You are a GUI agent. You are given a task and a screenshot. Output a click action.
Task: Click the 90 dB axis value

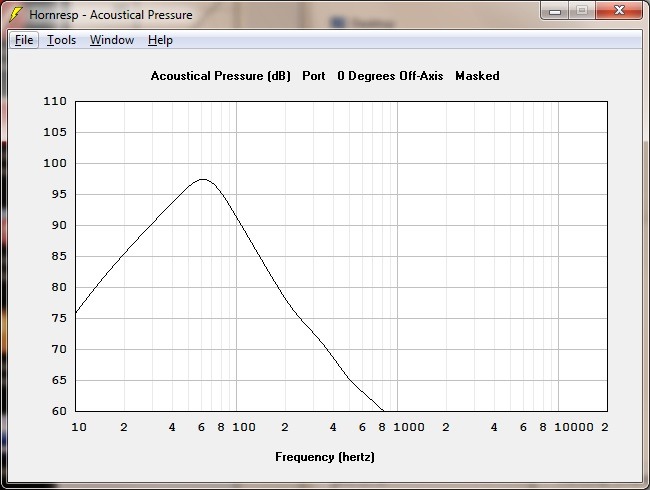[59, 225]
